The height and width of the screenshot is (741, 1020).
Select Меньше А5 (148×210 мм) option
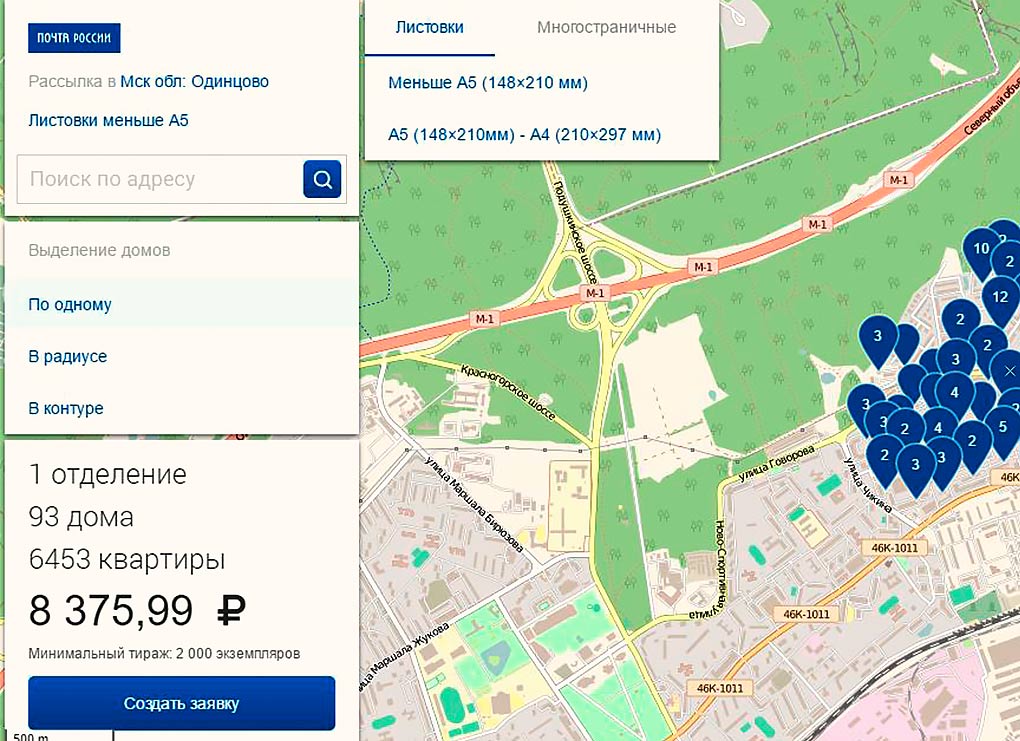pyautogui.click(x=488, y=83)
